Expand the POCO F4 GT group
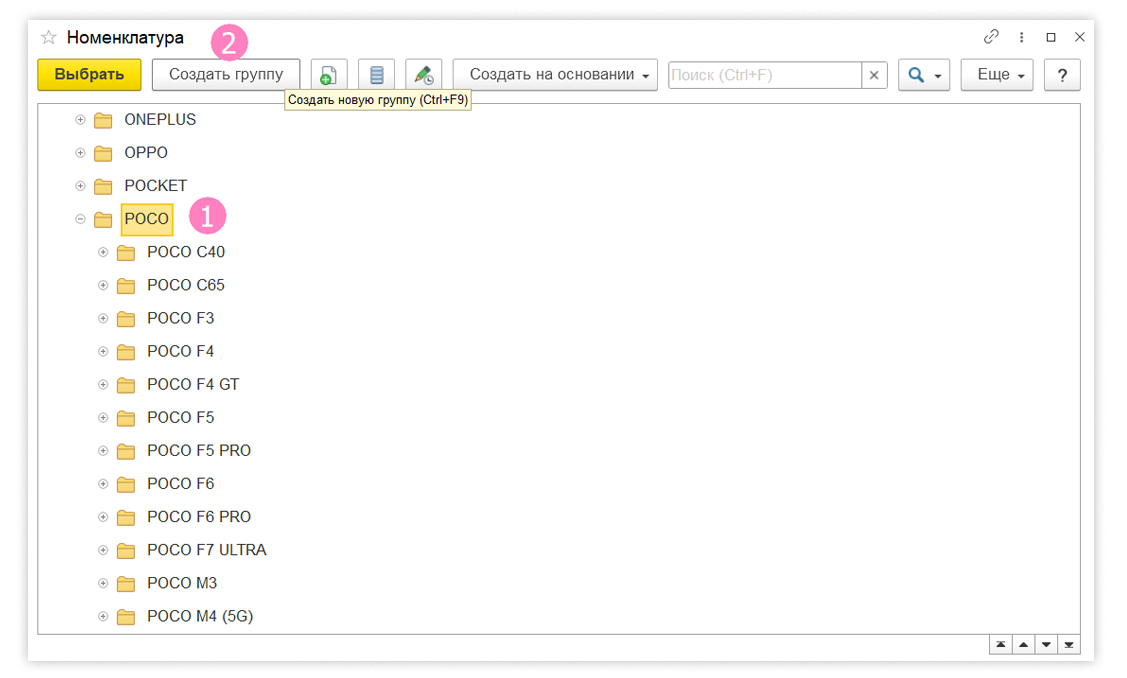The image size is (1127, 678). coord(103,384)
